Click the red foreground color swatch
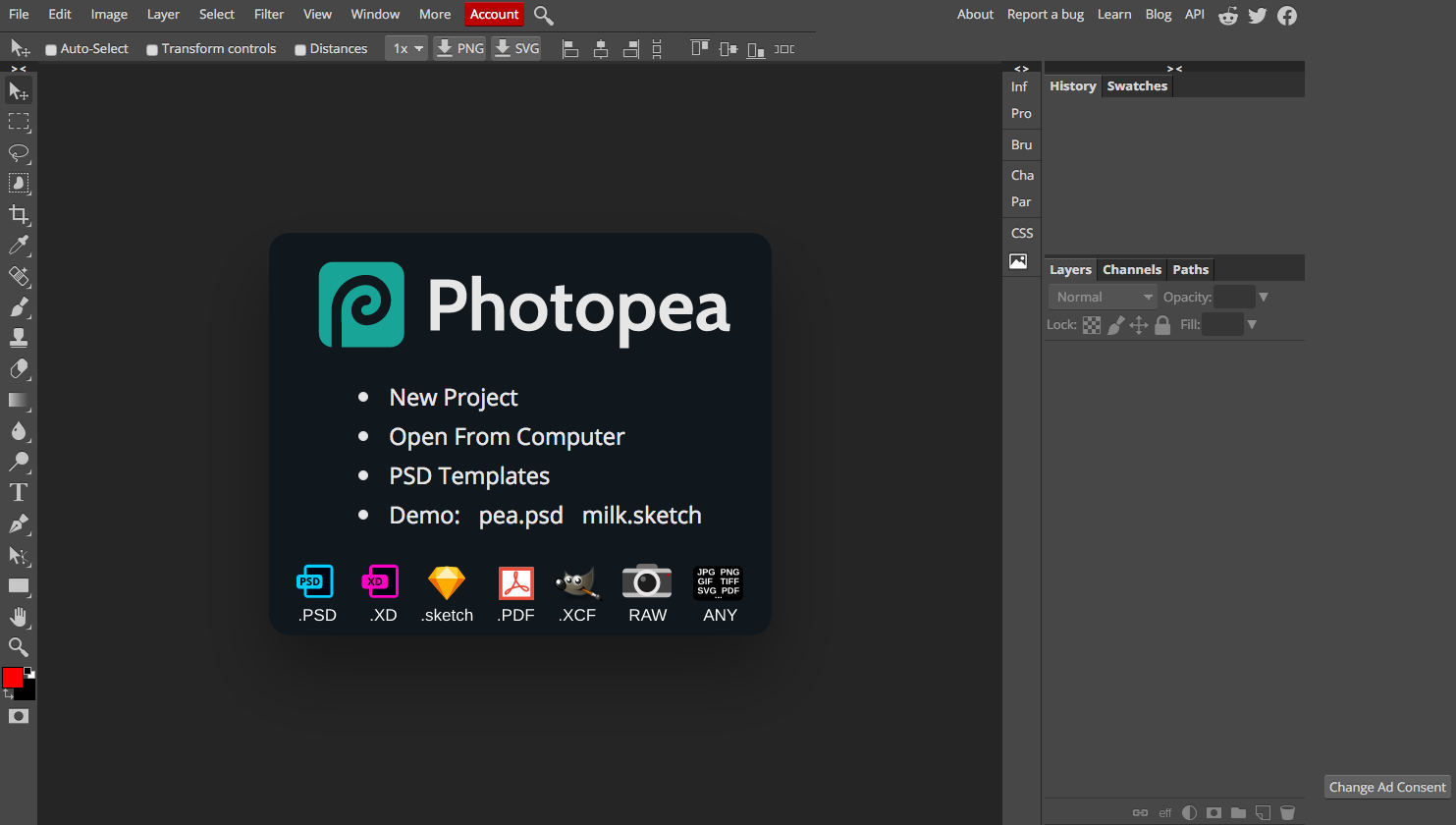1456x825 pixels. tap(13, 678)
